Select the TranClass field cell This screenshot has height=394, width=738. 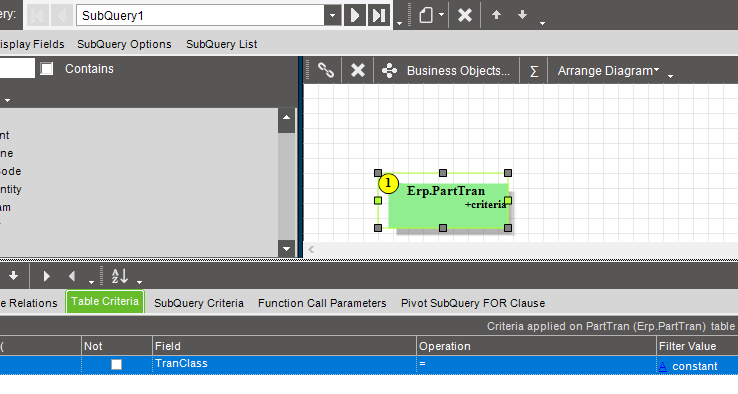[x=284, y=365]
